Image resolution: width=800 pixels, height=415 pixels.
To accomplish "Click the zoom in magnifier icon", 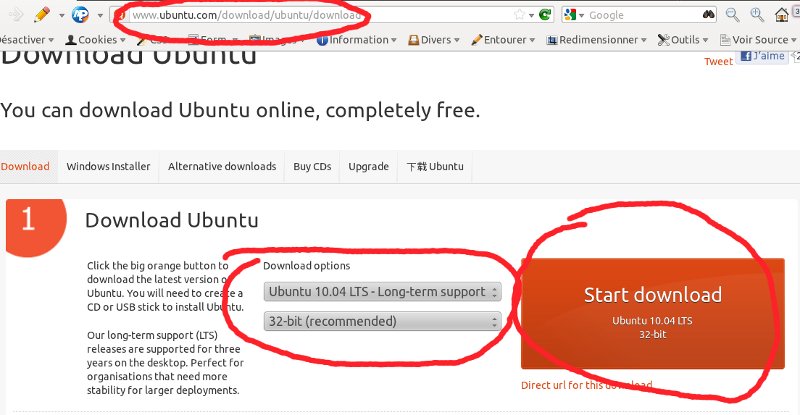I will click(757, 15).
